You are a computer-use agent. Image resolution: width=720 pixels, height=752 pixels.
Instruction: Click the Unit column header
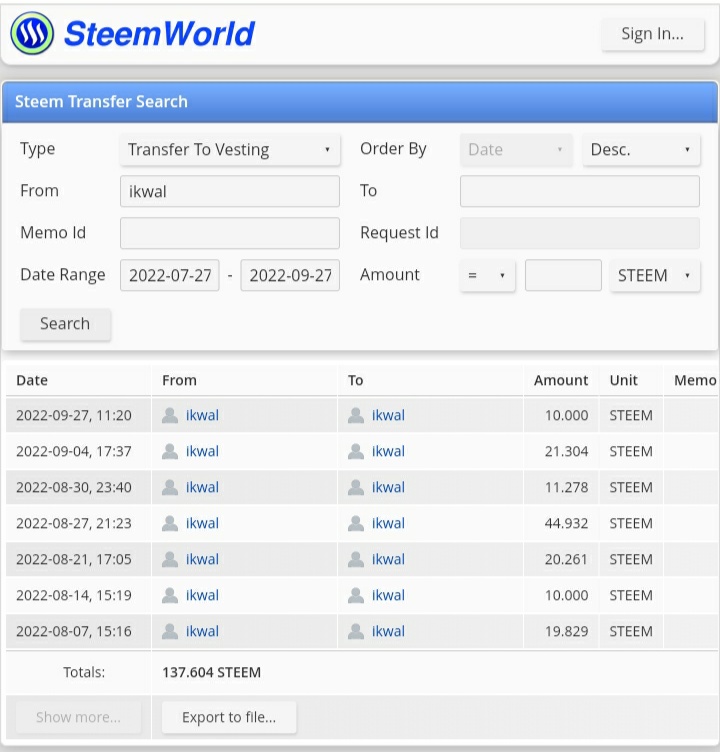point(624,380)
